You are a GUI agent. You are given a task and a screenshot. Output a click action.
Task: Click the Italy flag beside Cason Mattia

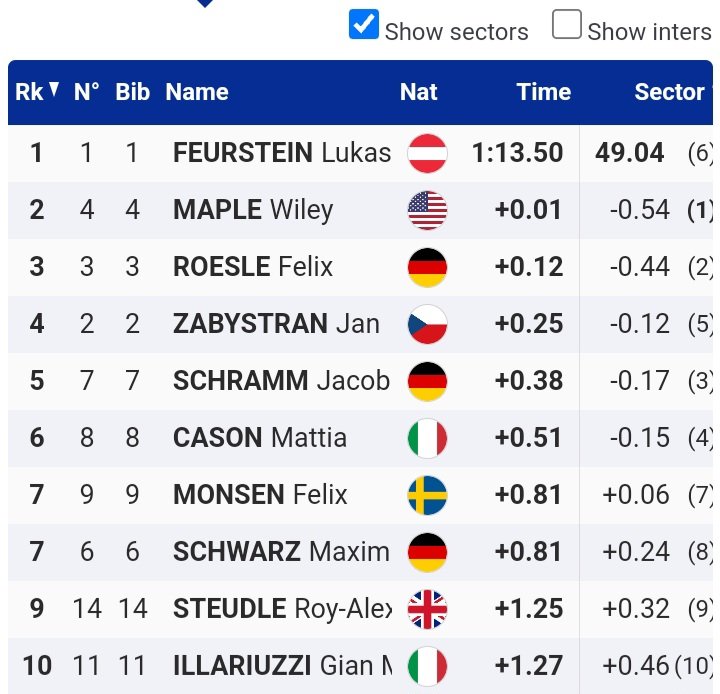click(427, 438)
